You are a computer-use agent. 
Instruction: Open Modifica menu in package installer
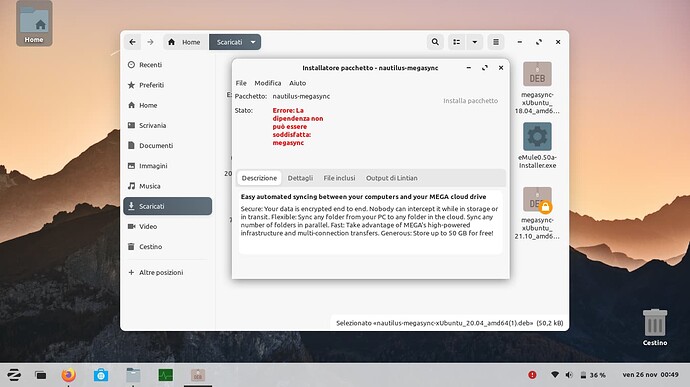point(268,83)
